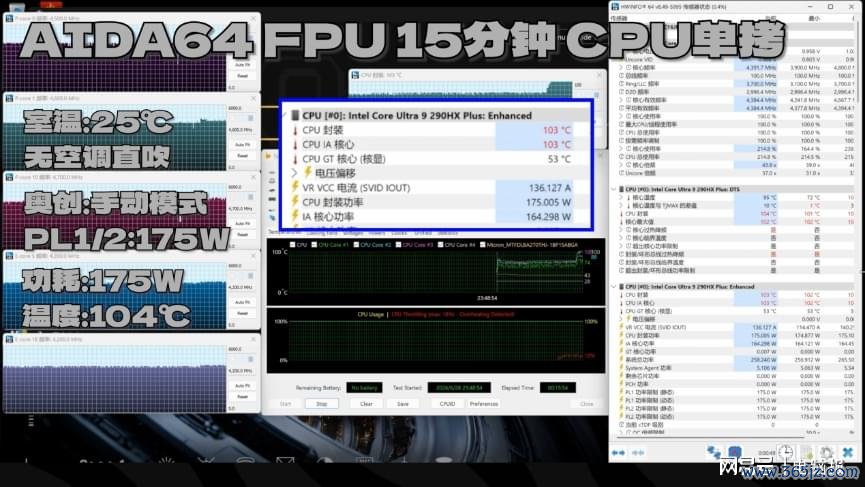
Task: Expand the 电压偏移 row in right HWiNFO panel
Action: pyautogui.click(x=622, y=319)
